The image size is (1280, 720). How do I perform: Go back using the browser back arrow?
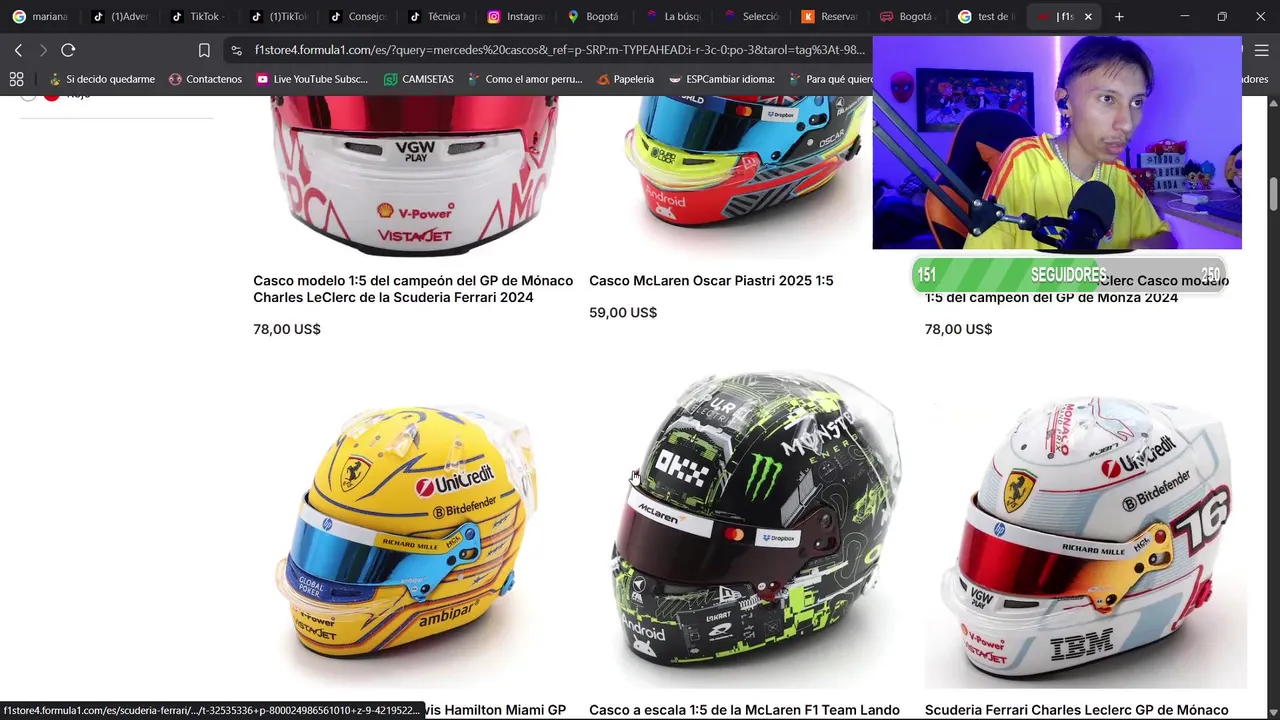coord(18,50)
